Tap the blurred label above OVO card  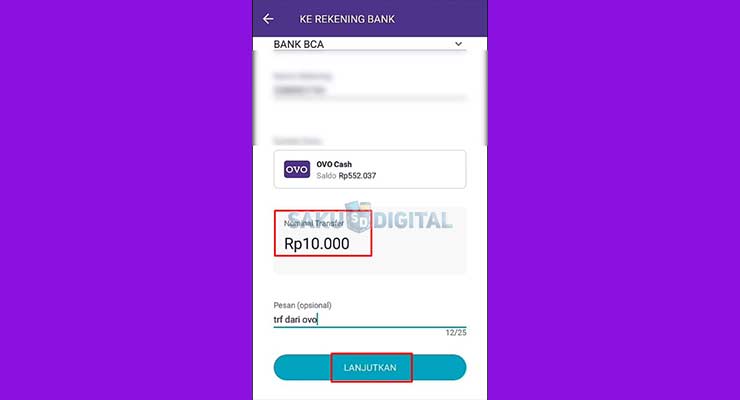(297, 141)
